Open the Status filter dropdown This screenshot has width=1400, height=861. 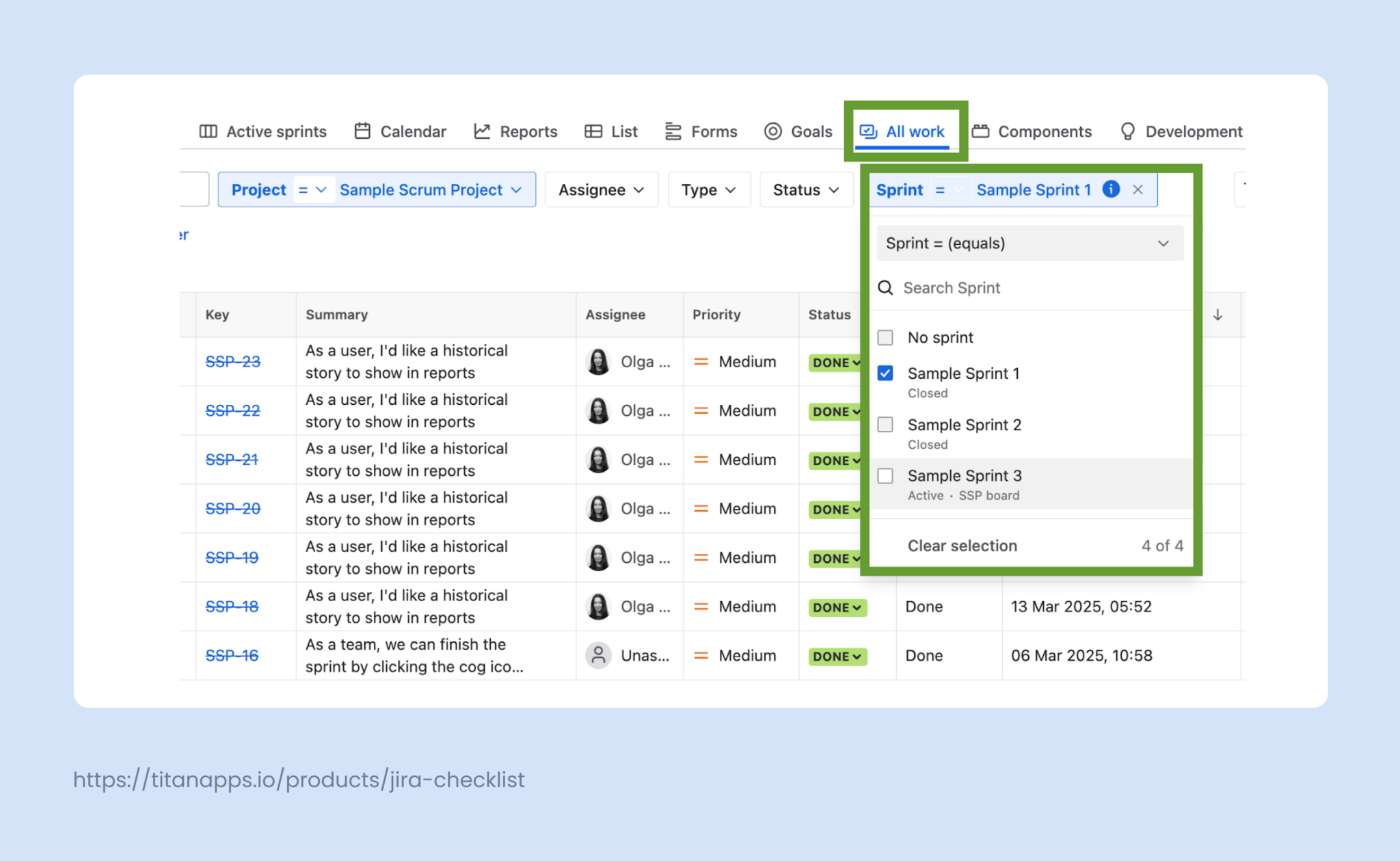(x=806, y=189)
